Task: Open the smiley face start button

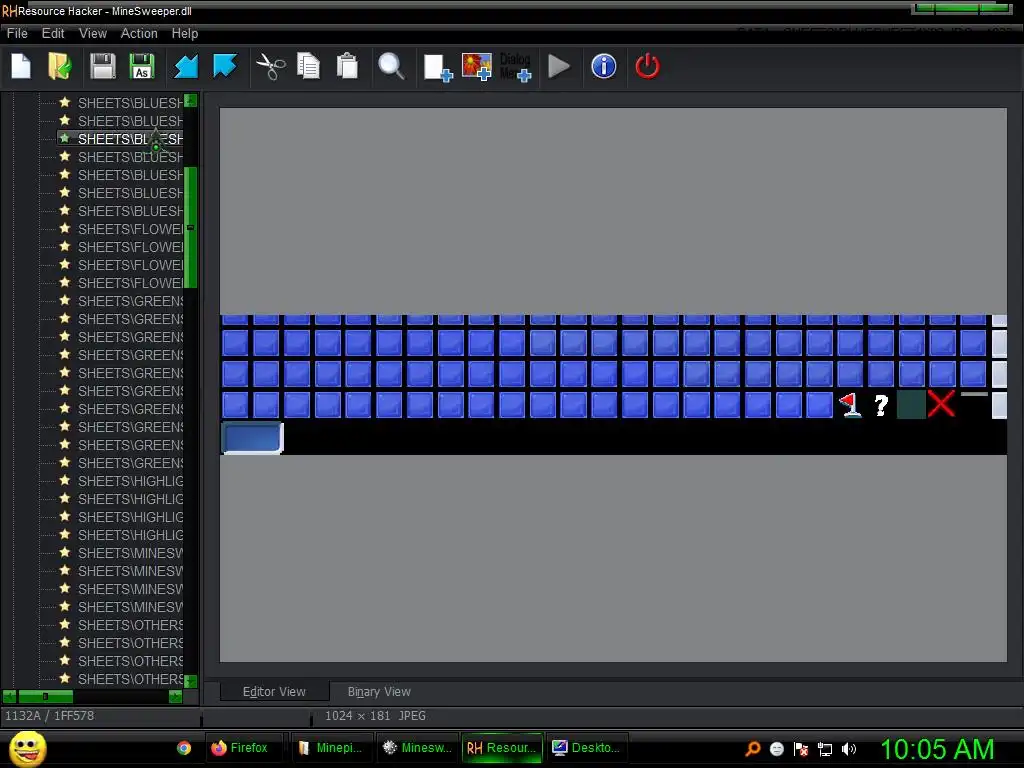Action: tap(27, 748)
